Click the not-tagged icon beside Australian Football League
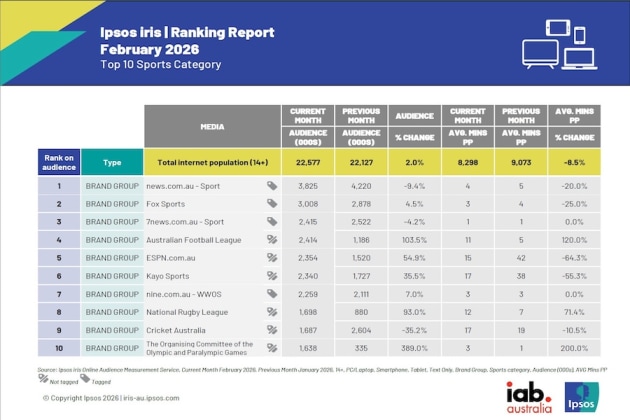630x420 pixels. click(x=272, y=240)
